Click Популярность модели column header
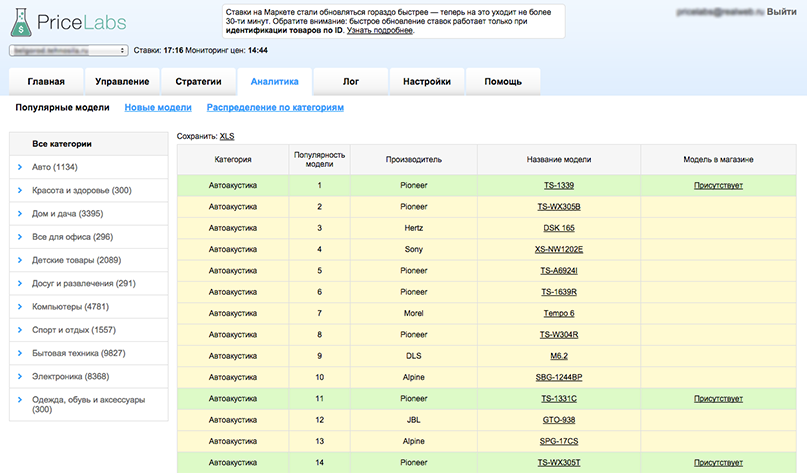 320,160
